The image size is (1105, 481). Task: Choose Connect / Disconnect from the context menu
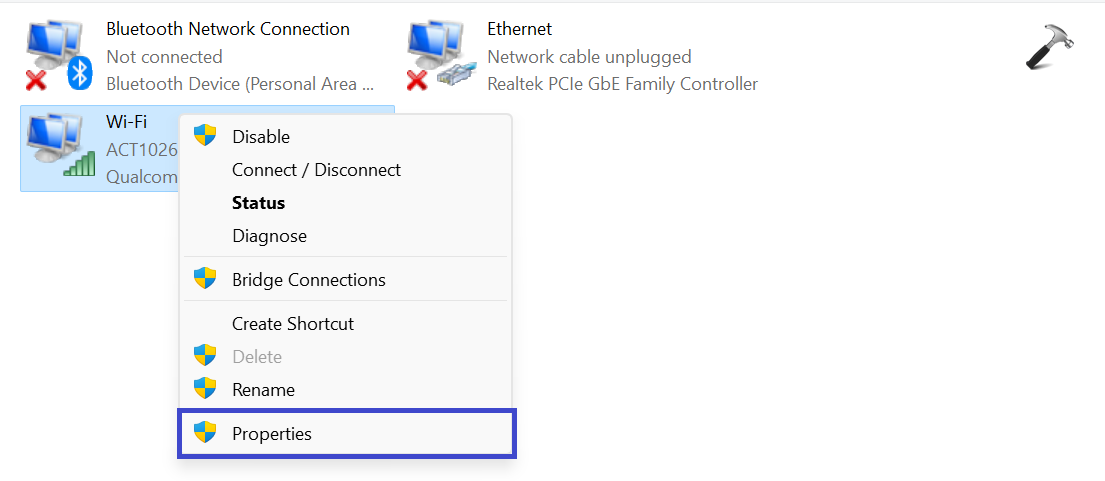point(316,170)
